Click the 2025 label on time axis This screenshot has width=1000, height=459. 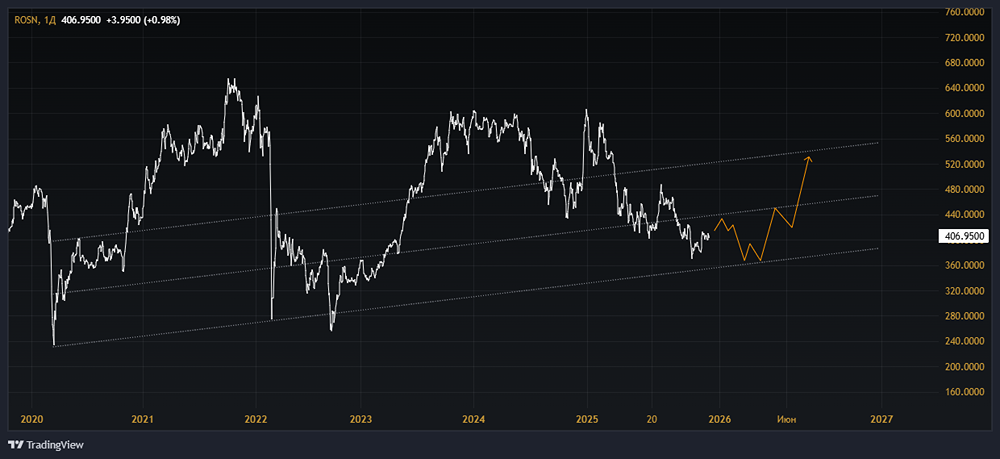click(x=587, y=419)
